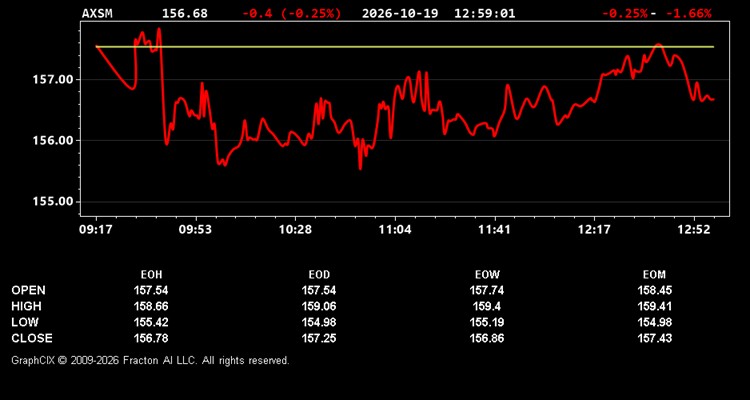Select the EOD column header
Screen dimensions: 750x400
(319, 275)
